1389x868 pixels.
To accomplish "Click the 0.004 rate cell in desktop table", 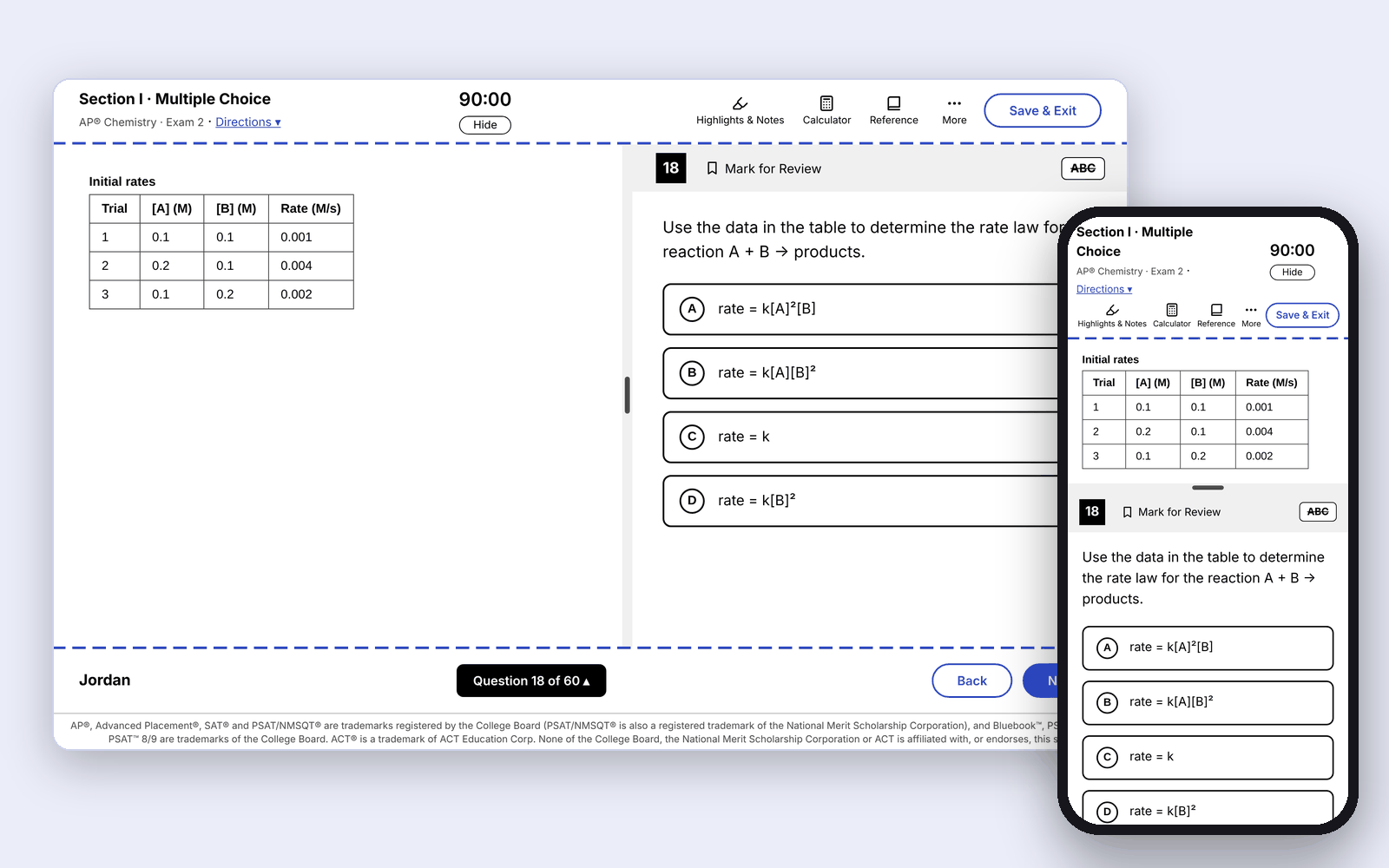I will (x=311, y=266).
